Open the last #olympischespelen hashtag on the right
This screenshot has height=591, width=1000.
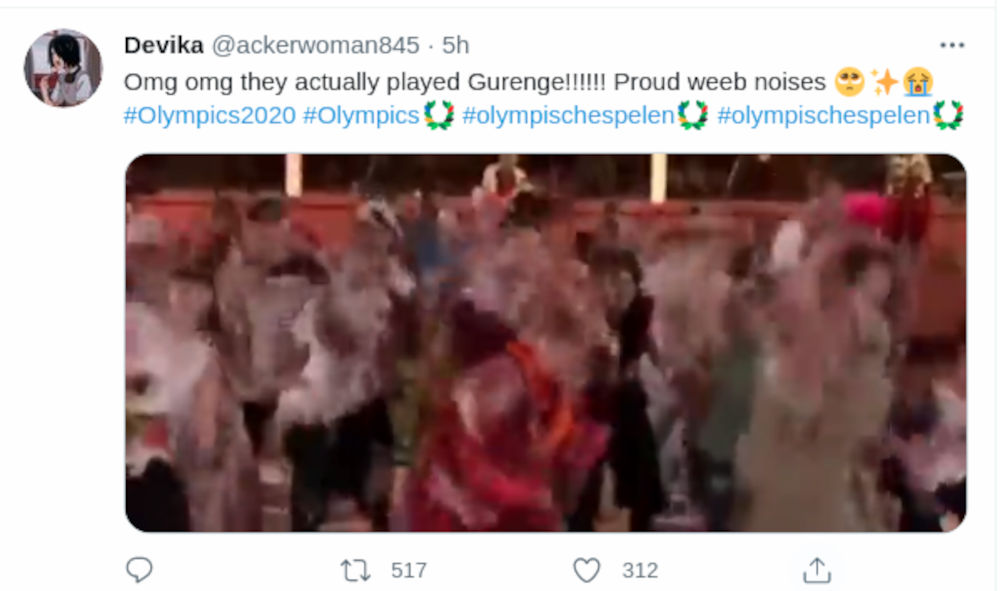823,115
